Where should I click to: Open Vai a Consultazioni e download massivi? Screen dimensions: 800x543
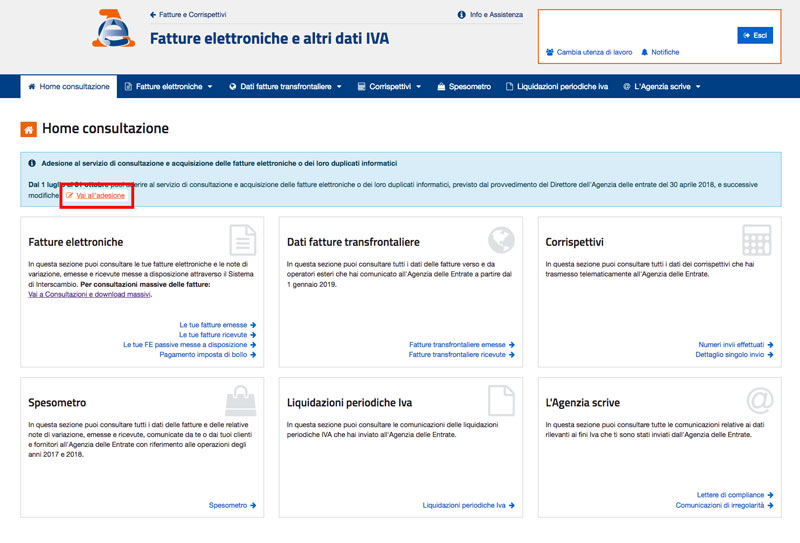point(89,294)
